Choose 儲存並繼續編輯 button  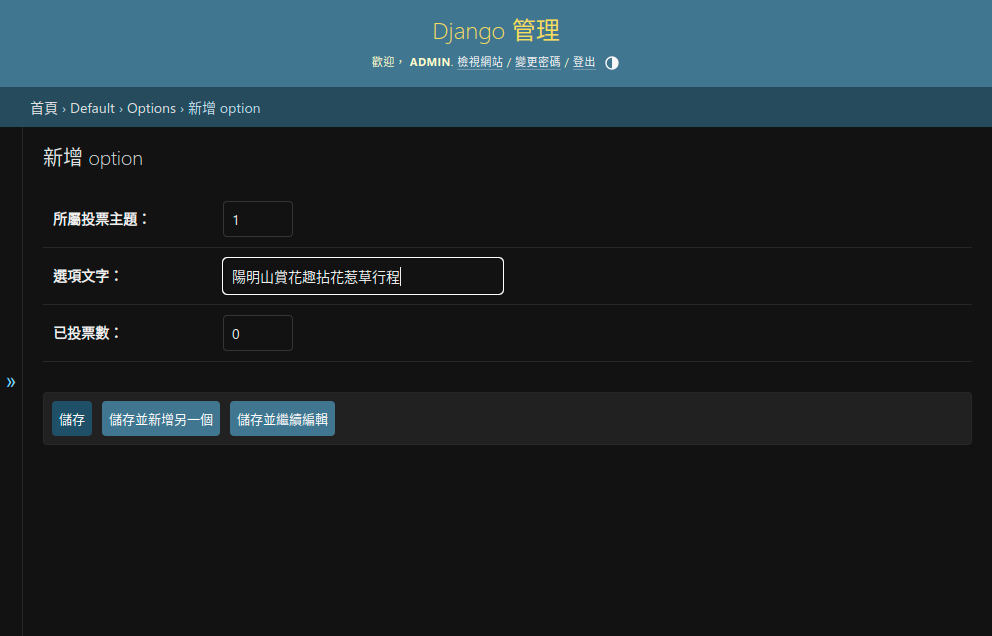[282, 419]
